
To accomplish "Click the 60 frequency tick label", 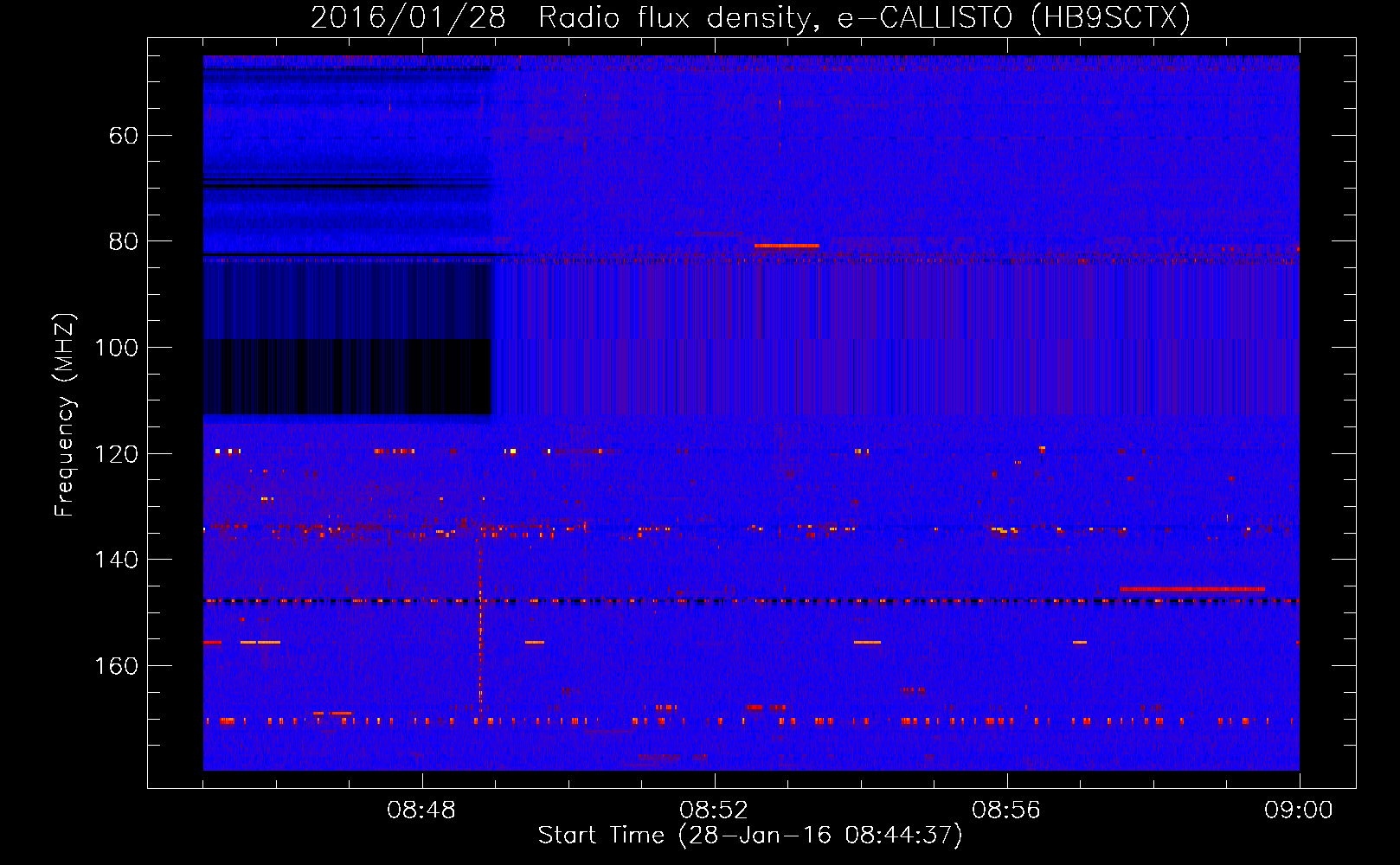I will click(124, 136).
